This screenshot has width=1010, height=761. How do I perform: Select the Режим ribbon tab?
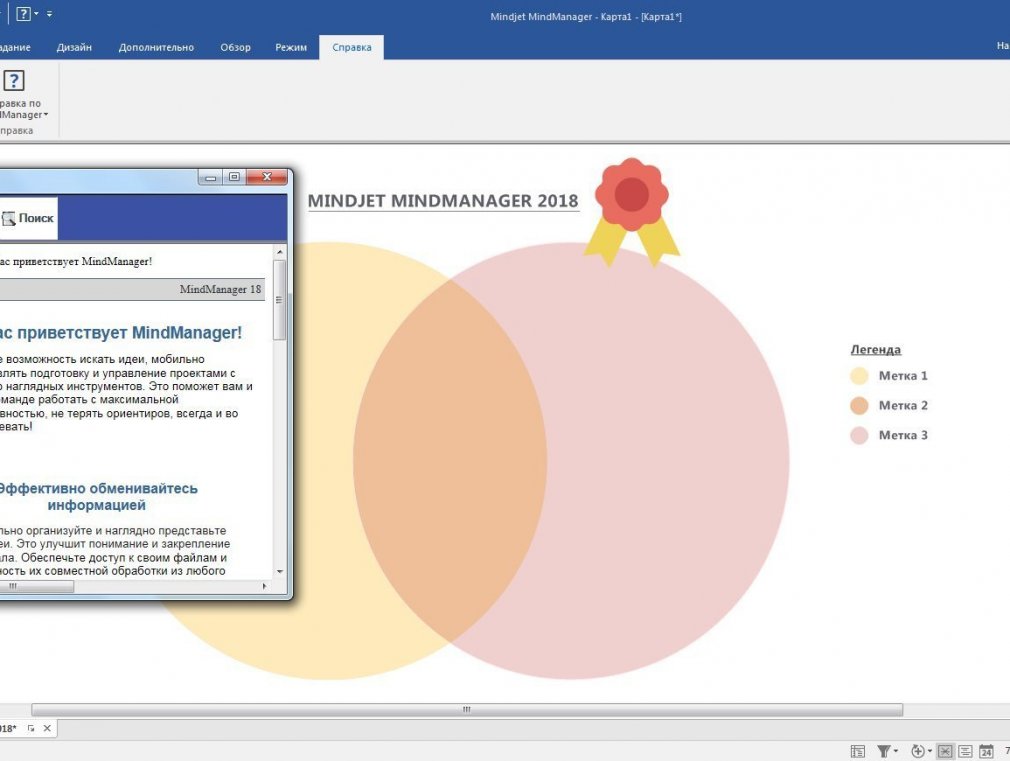point(291,47)
